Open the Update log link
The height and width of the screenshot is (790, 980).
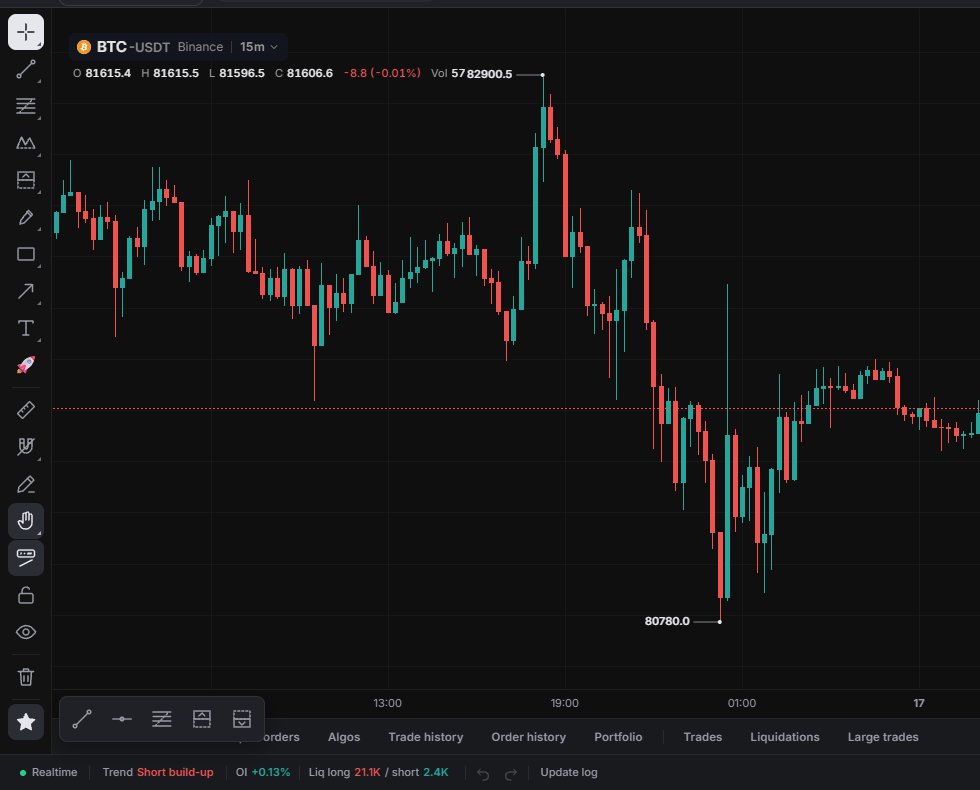[569, 772]
